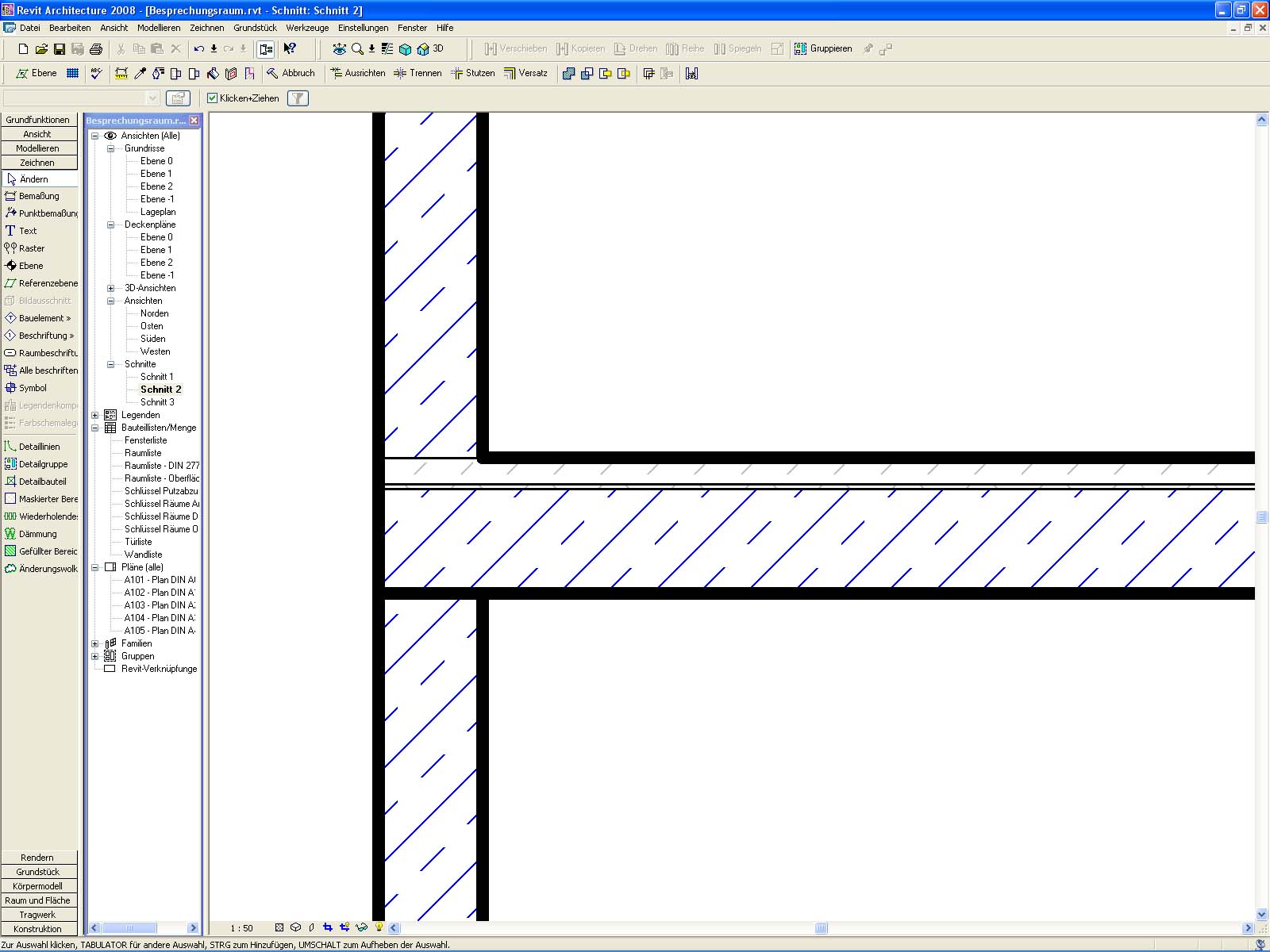
Task: Expand the Gruppen tree node
Action: (95, 656)
